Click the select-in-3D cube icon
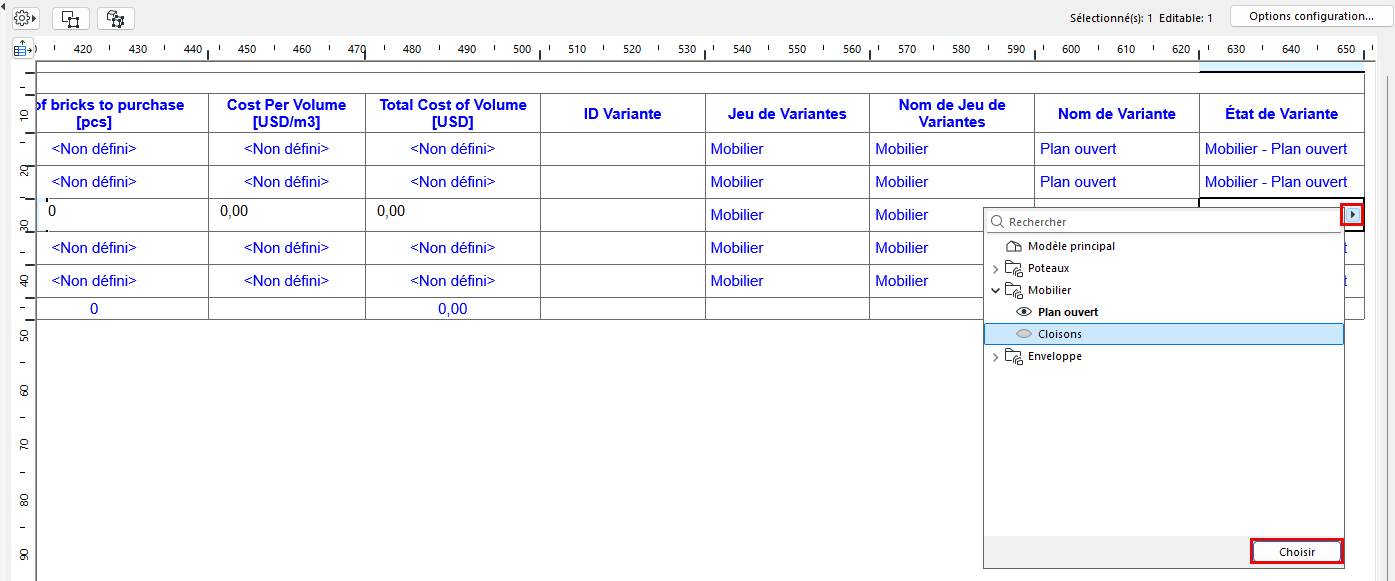Image resolution: width=1395 pixels, height=581 pixels. click(116, 18)
